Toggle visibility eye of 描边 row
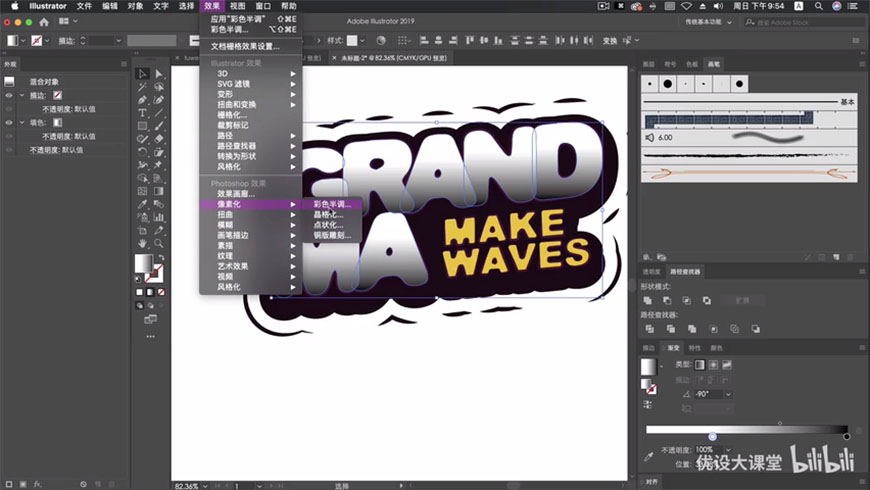 9,95
